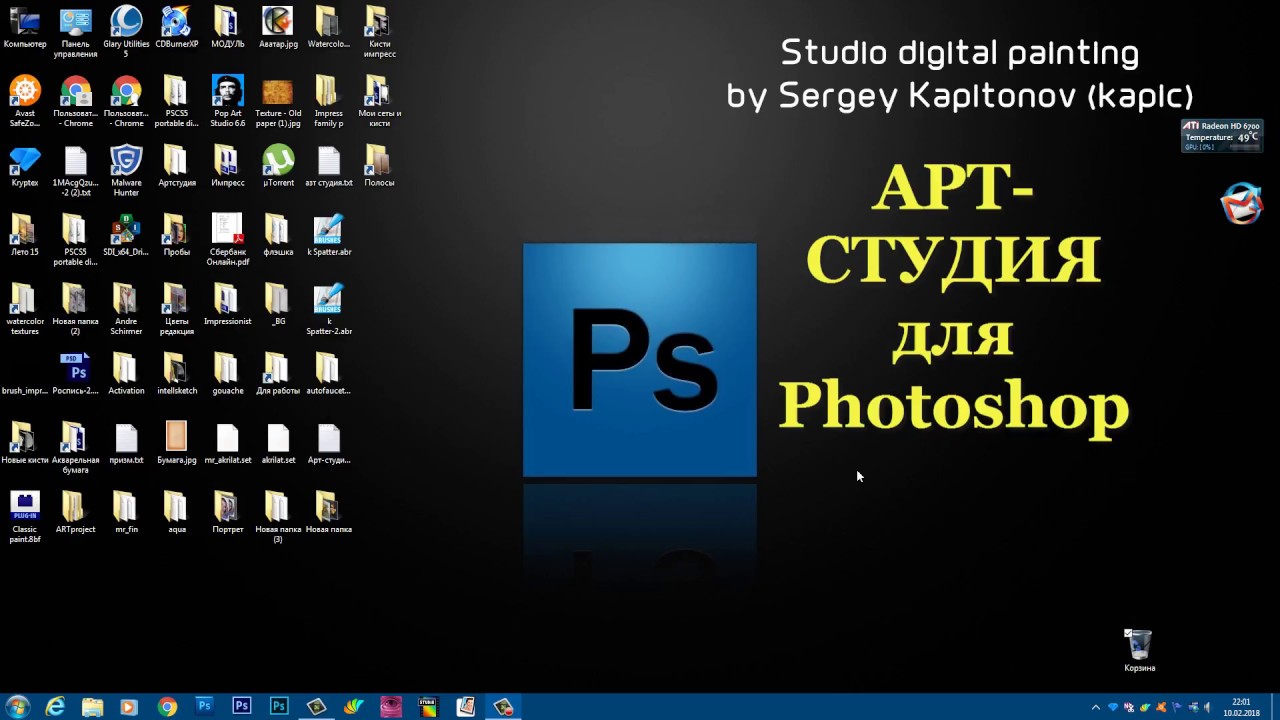Select the gouache folder

(x=227, y=374)
